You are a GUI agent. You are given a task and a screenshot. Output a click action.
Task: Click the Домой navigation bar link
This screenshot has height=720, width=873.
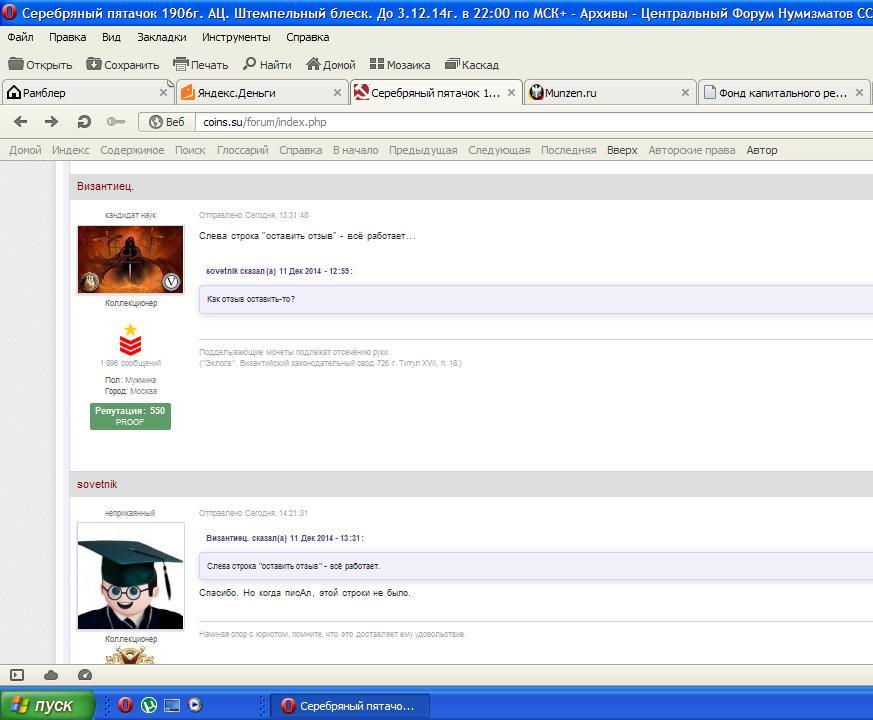point(25,150)
